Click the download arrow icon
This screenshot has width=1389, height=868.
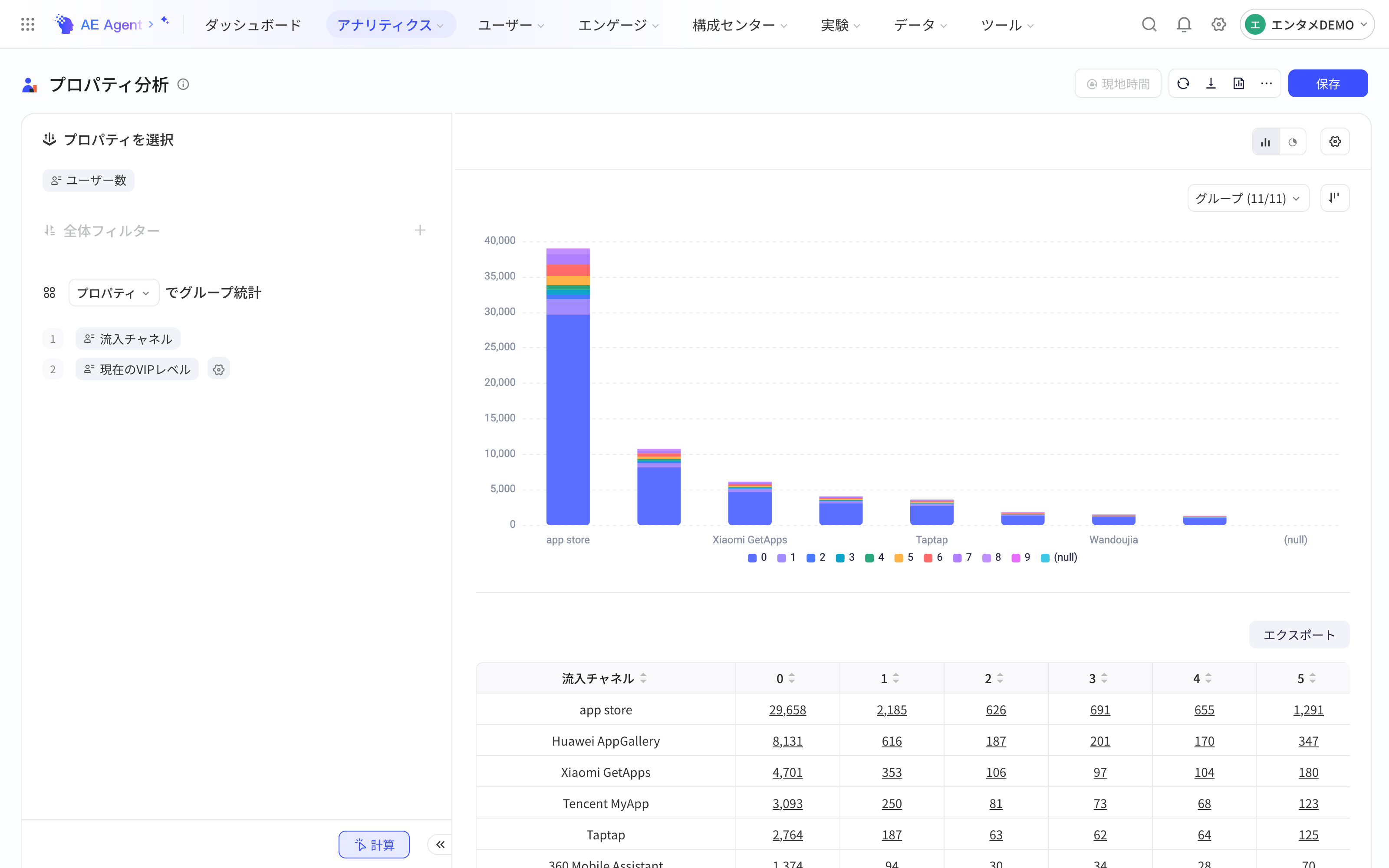1211,83
